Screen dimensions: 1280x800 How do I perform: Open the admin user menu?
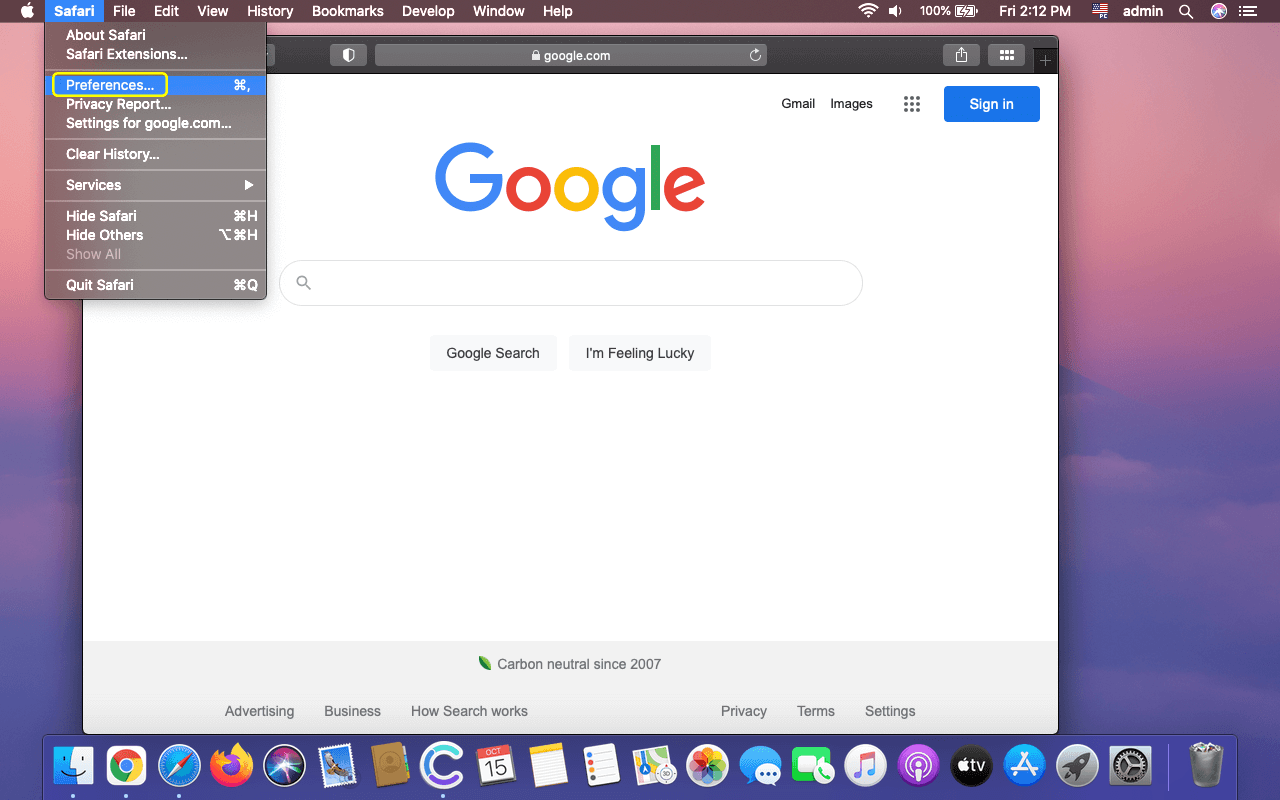[1143, 11]
